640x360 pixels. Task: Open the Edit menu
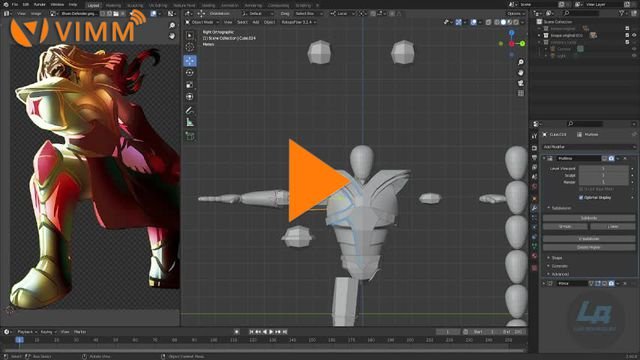pos(26,4)
